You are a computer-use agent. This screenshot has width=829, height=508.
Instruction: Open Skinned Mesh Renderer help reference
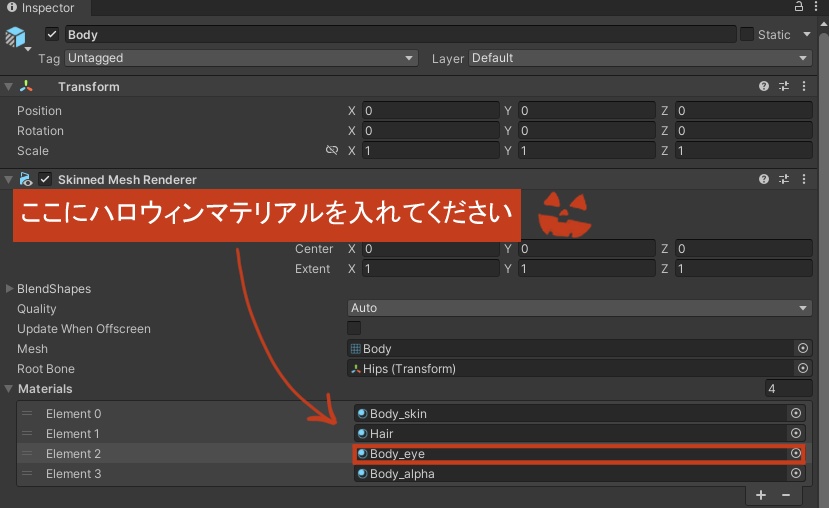tap(763, 179)
